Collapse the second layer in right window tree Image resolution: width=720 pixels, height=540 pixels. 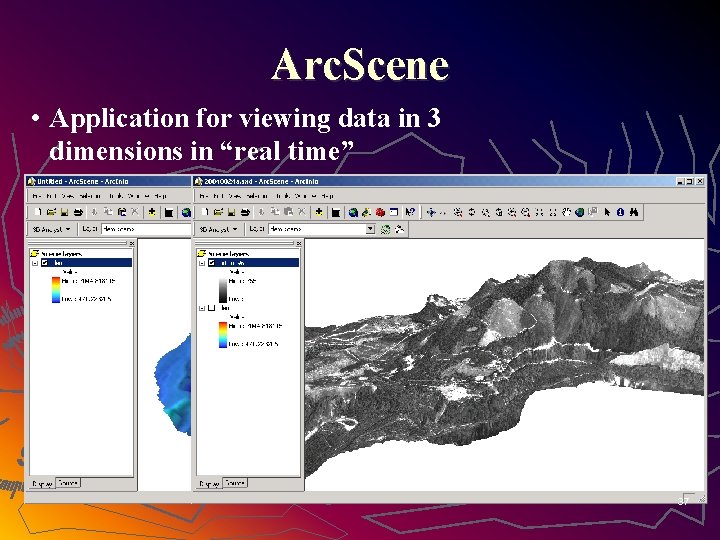[202, 308]
